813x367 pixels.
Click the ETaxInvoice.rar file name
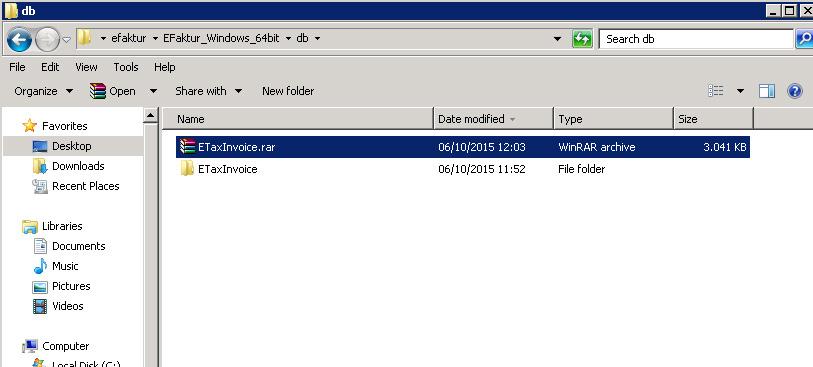pyautogui.click(x=236, y=147)
